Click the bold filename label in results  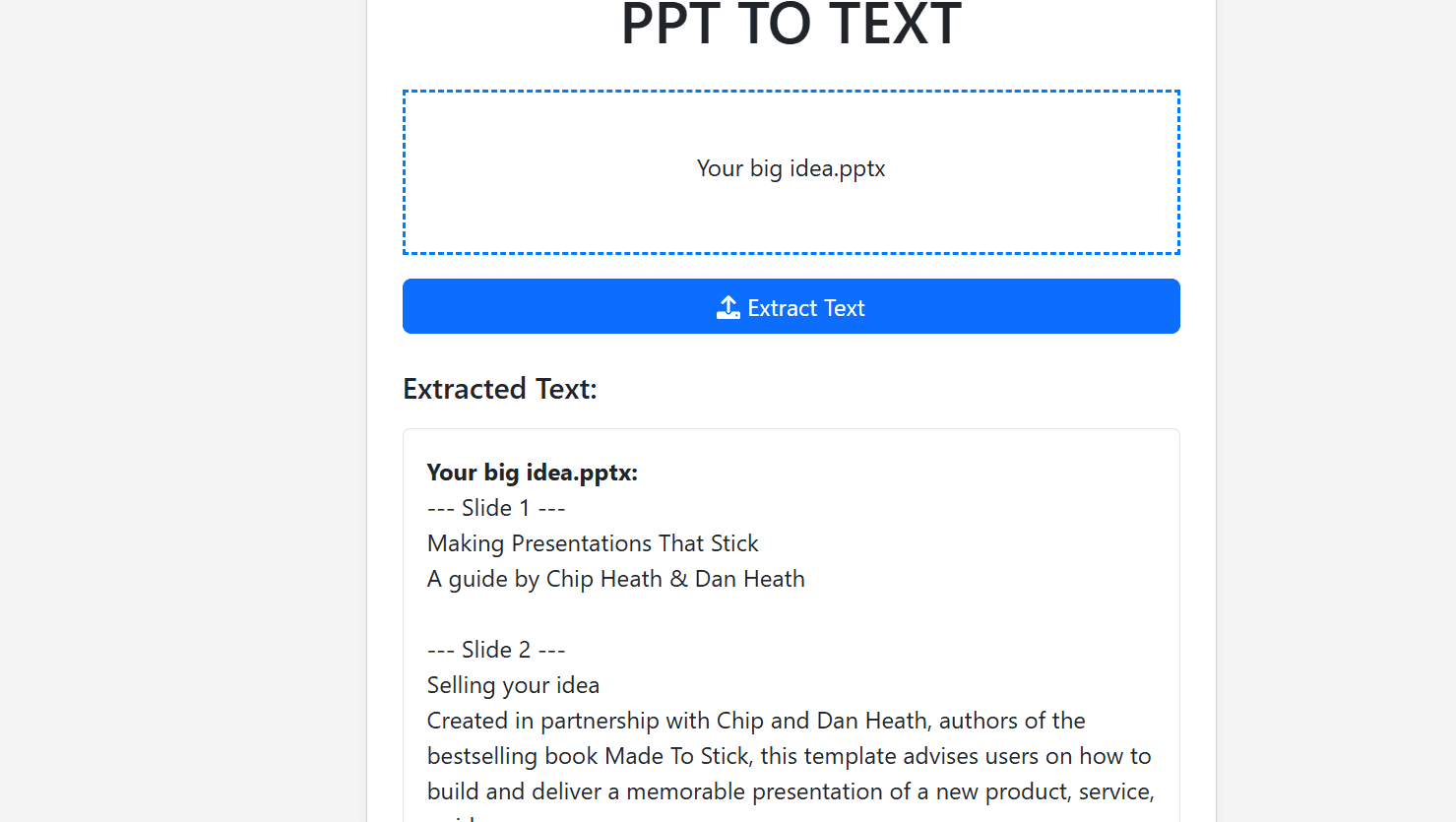click(x=532, y=473)
